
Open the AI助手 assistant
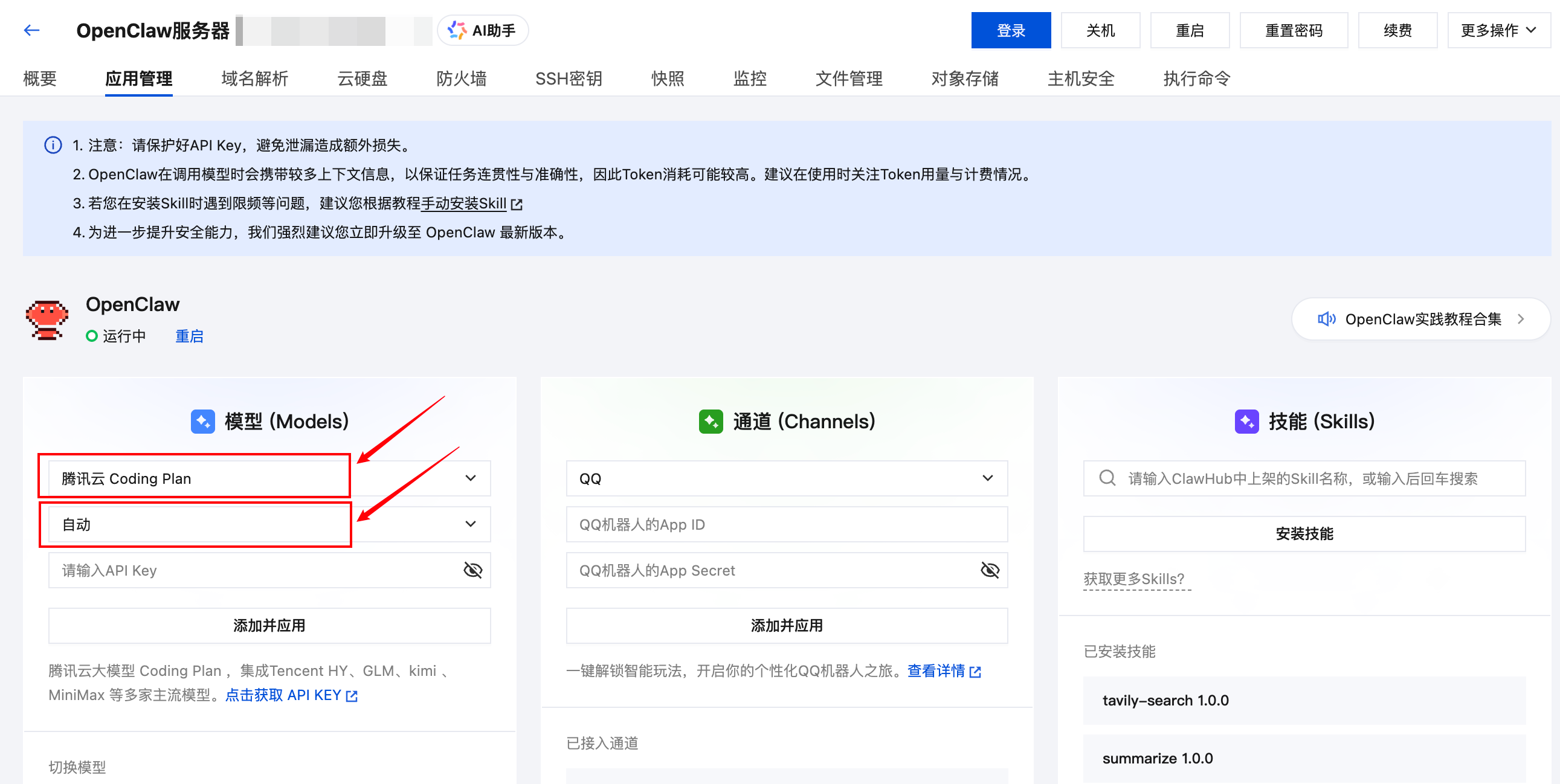pyautogui.click(x=482, y=29)
